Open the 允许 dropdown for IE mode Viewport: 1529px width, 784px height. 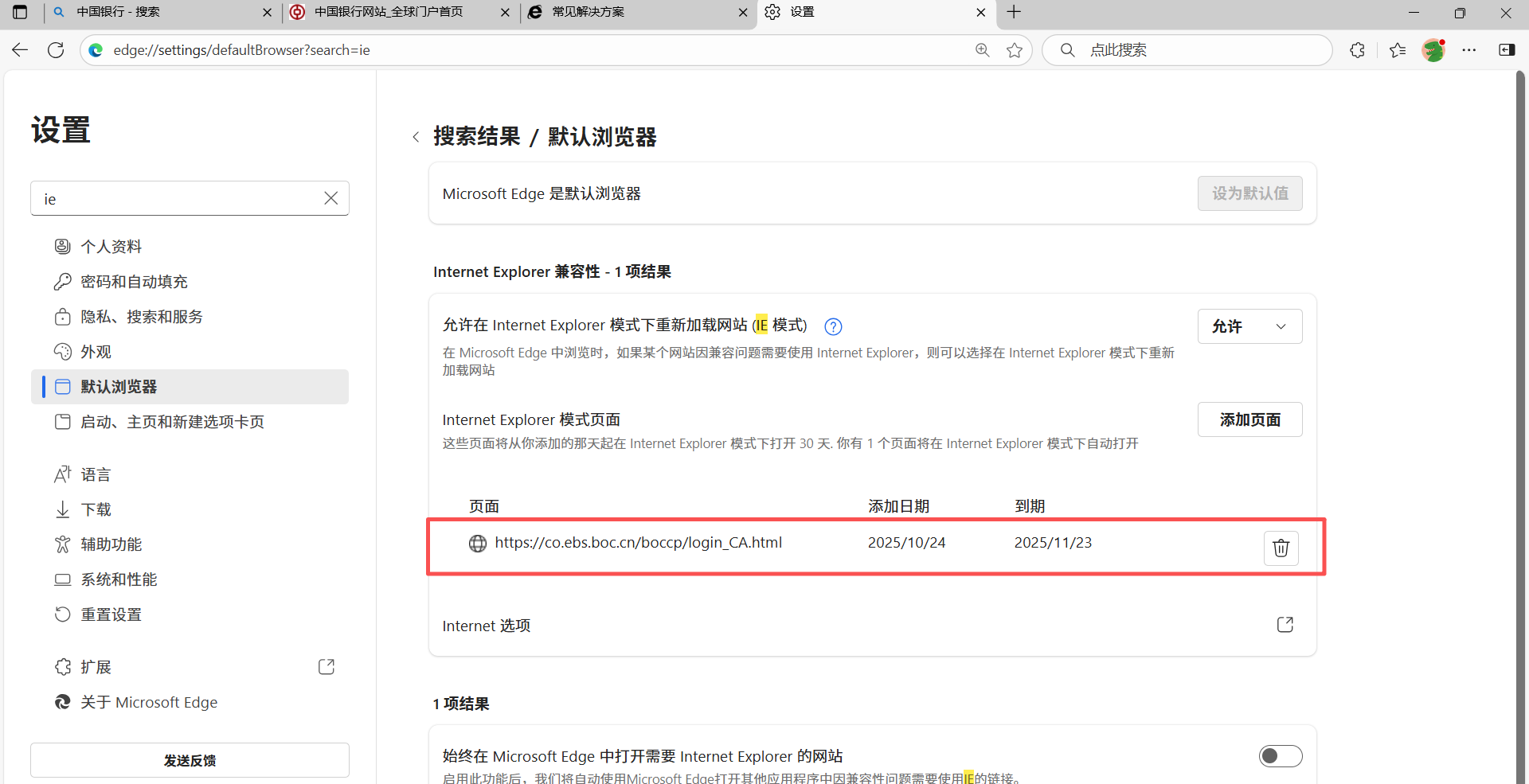click(1249, 326)
